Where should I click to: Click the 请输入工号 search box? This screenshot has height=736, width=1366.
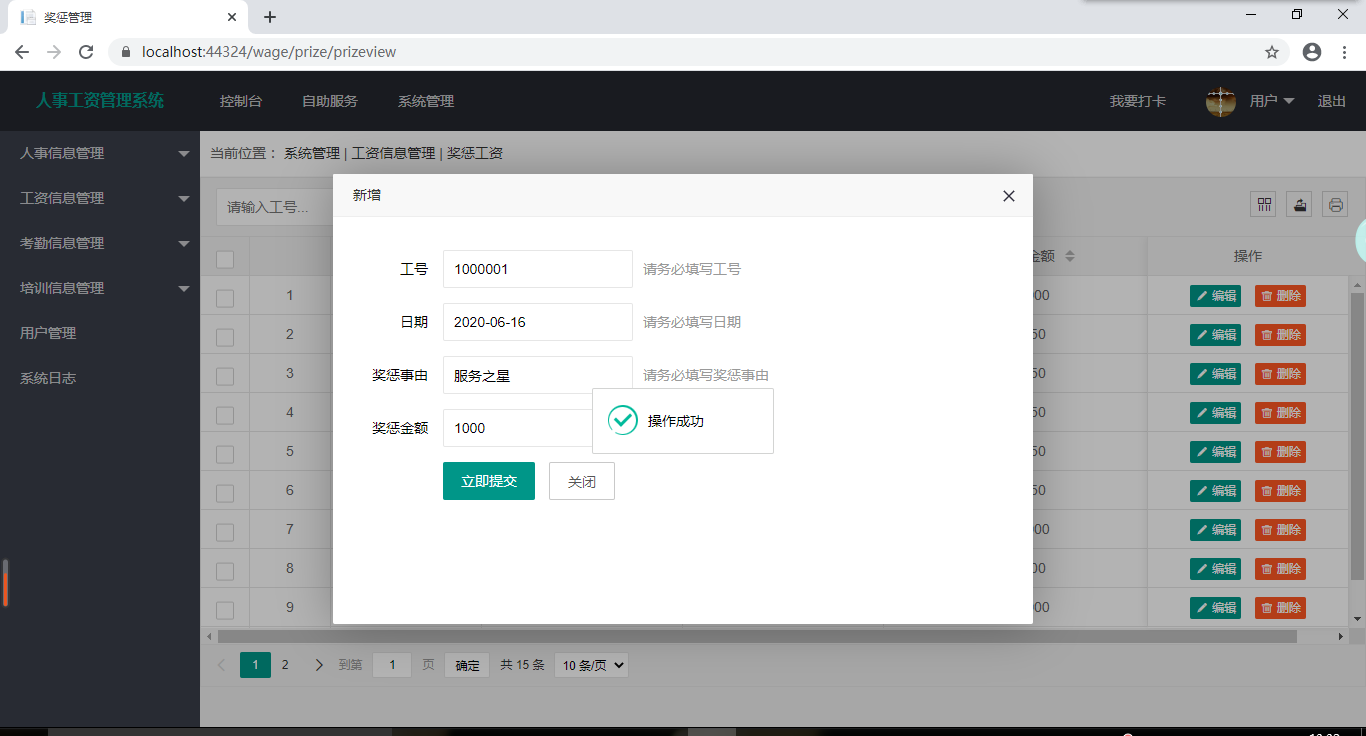tap(275, 207)
